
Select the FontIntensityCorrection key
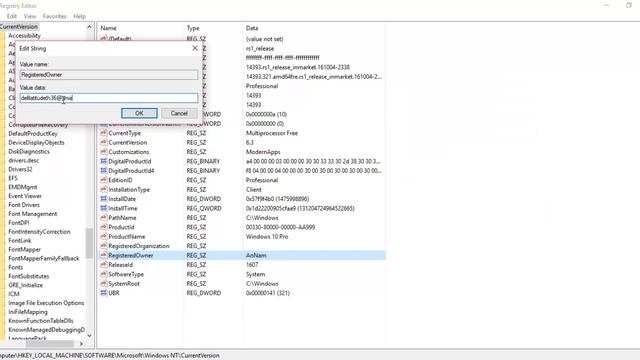[39, 231]
